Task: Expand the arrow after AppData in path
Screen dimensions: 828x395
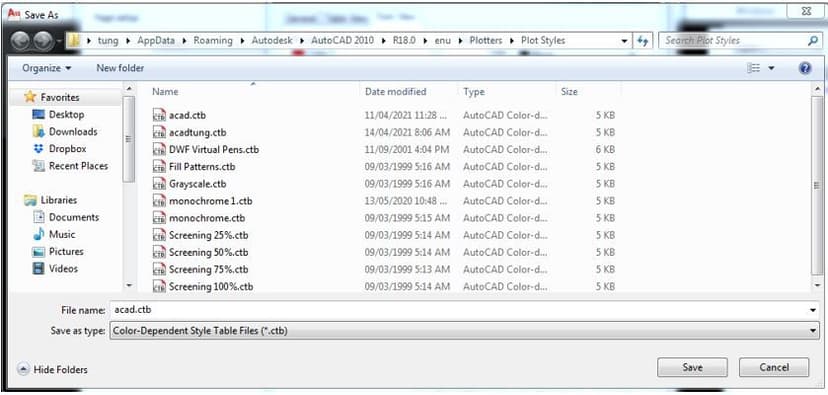Action: [x=184, y=41]
